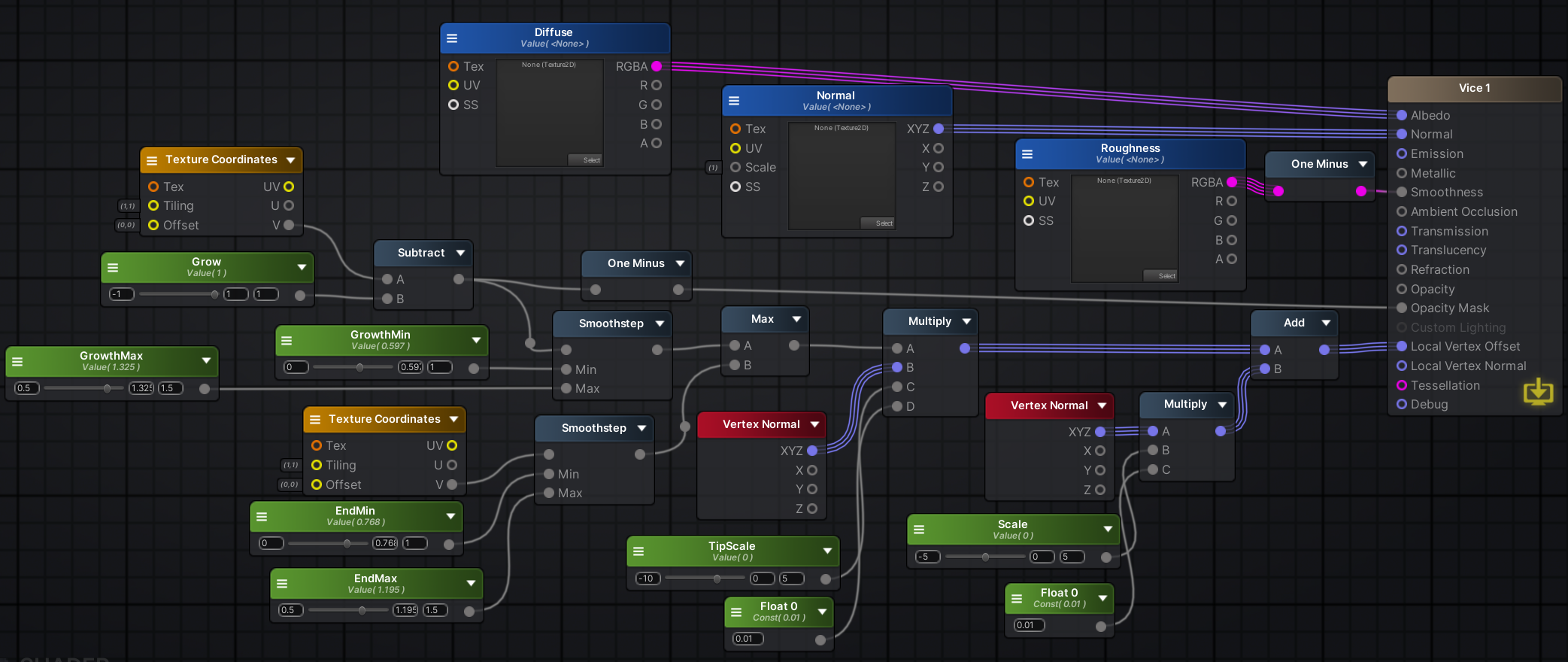The height and width of the screenshot is (662, 1568).
Task: Click Select button in Roughness texture preview
Action: pyautogui.click(x=1166, y=276)
